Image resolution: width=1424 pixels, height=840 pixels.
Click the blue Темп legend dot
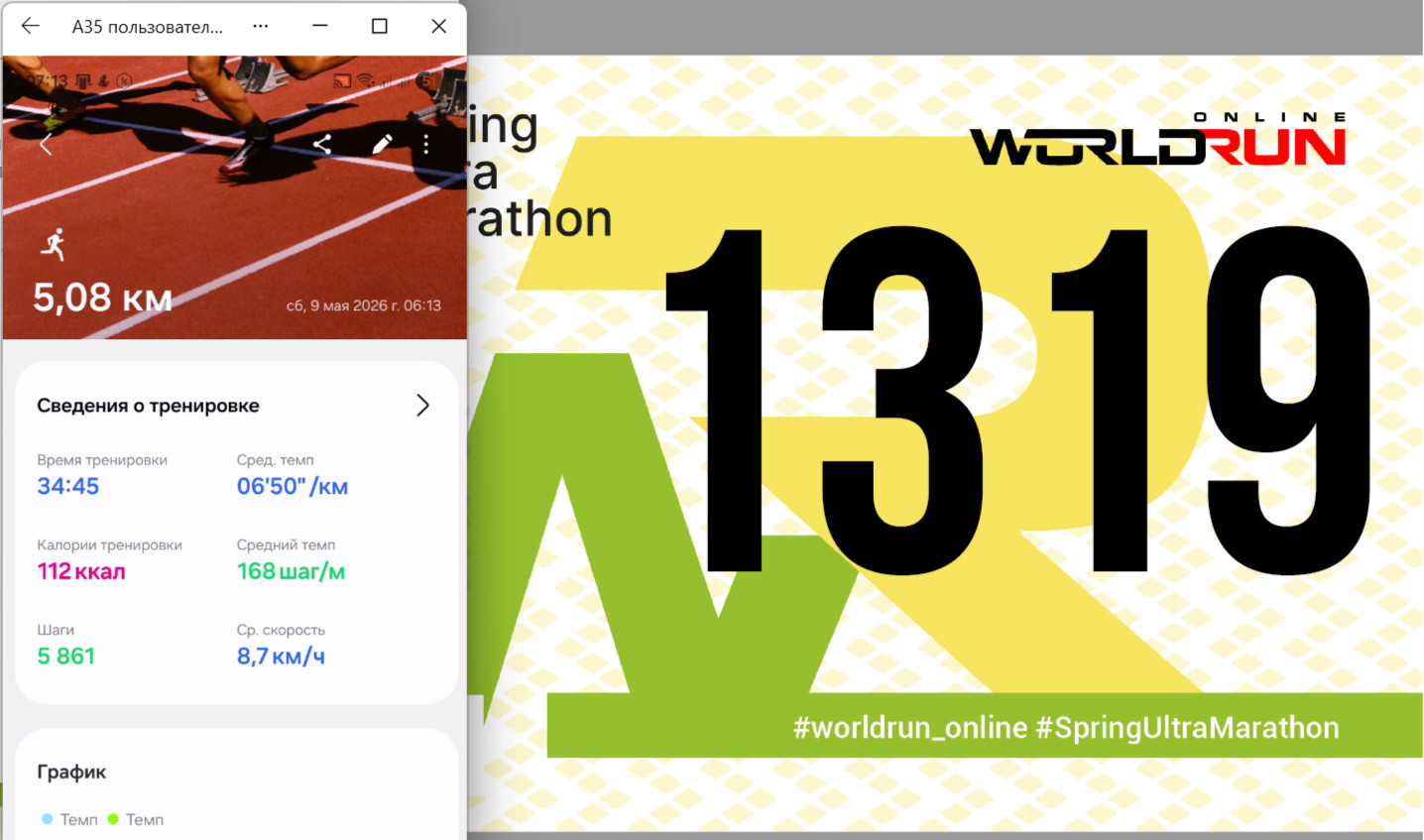tap(47, 819)
